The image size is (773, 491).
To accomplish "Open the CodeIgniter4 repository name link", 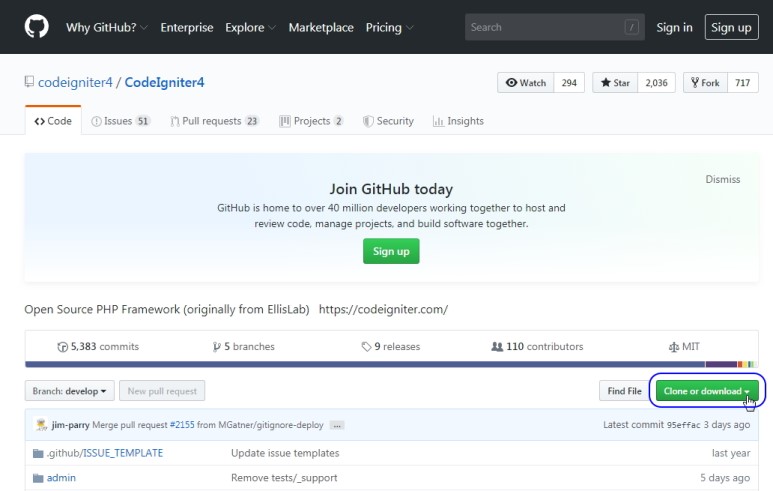I will (164, 82).
